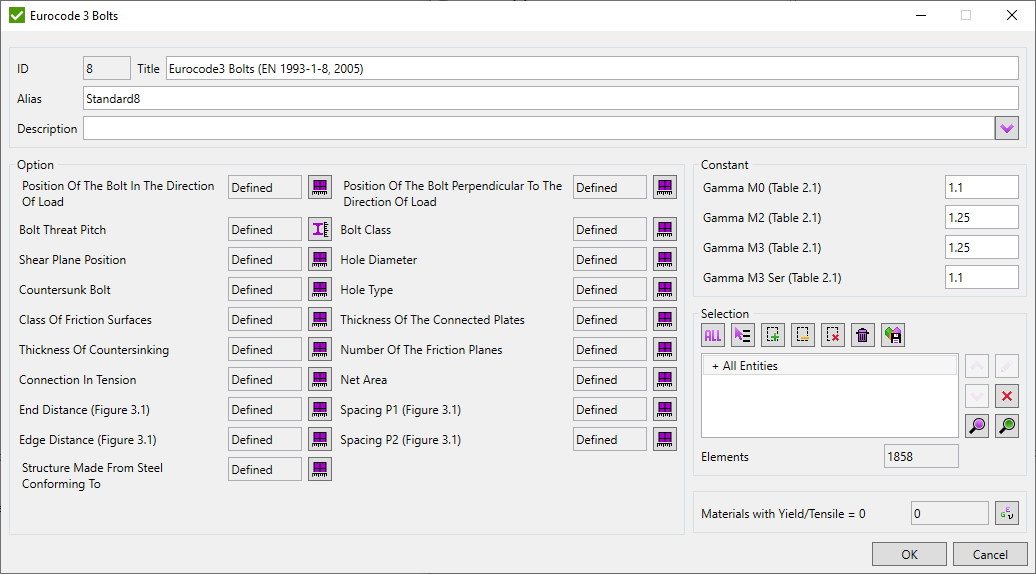
Task: Click the ID field showing 8
Action: [107, 69]
